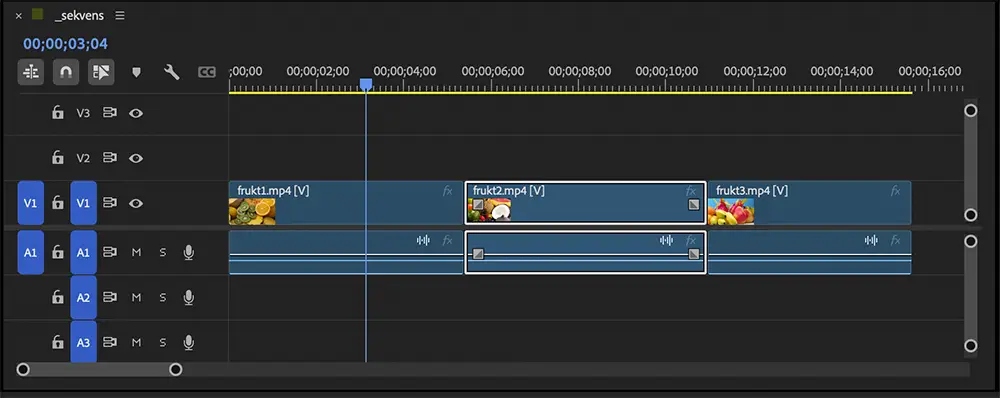Toggle A1 track targeting button
The width and height of the screenshot is (1000, 398).
pyautogui.click(x=84, y=253)
